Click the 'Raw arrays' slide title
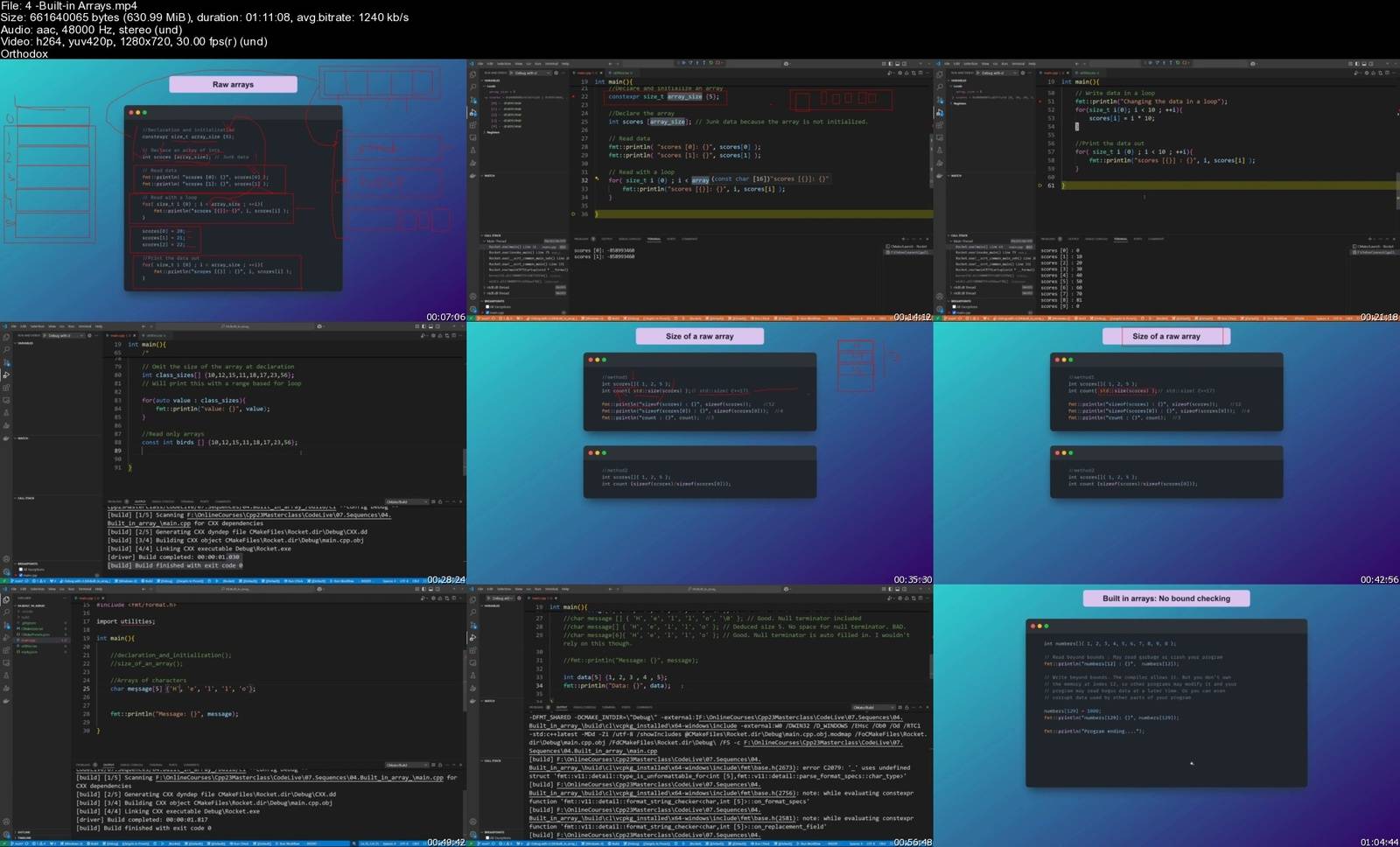This screenshot has width=1400, height=847. (x=233, y=84)
